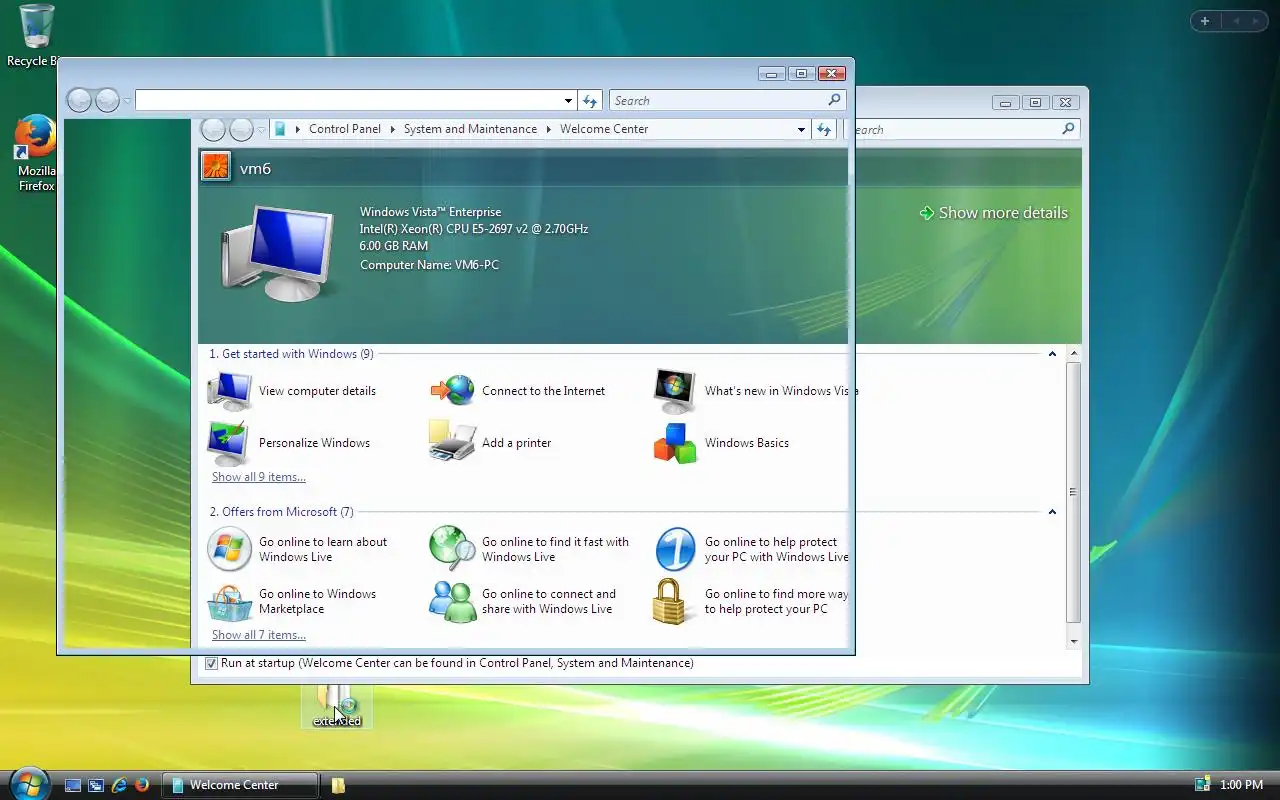Click Forward button in Welcome Center window

(241, 129)
